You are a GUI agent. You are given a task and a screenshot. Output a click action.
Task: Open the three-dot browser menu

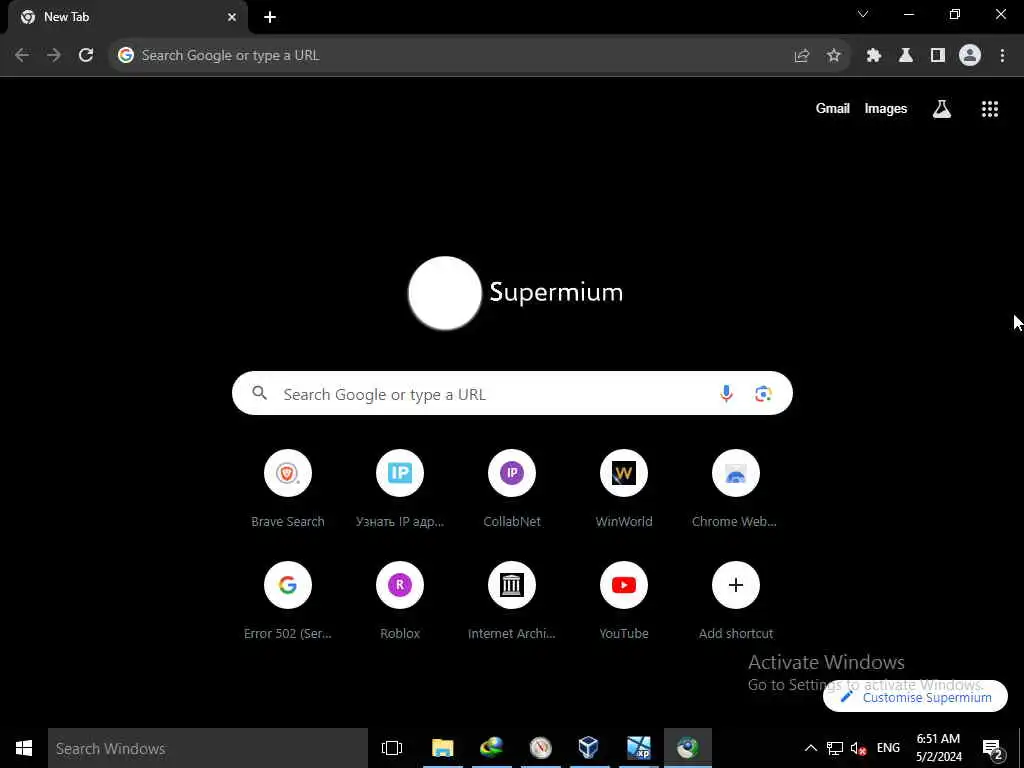click(1002, 56)
